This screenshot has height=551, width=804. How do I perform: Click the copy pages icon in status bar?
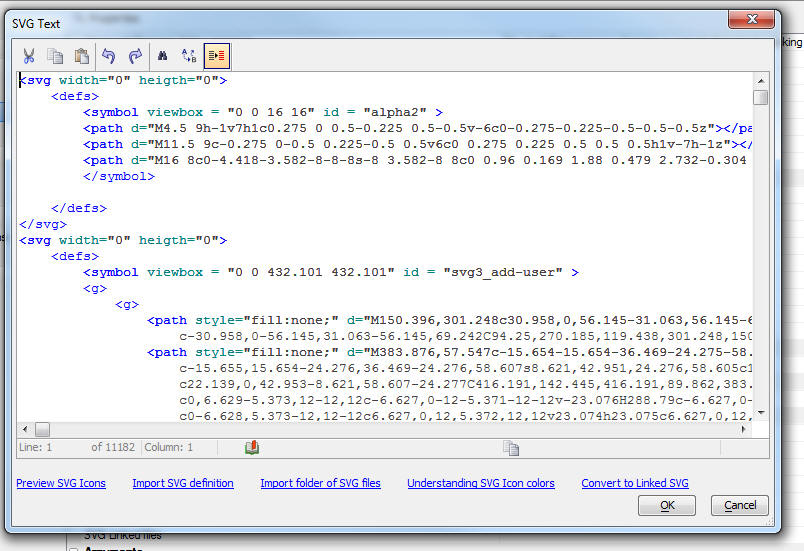coord(511,448)
